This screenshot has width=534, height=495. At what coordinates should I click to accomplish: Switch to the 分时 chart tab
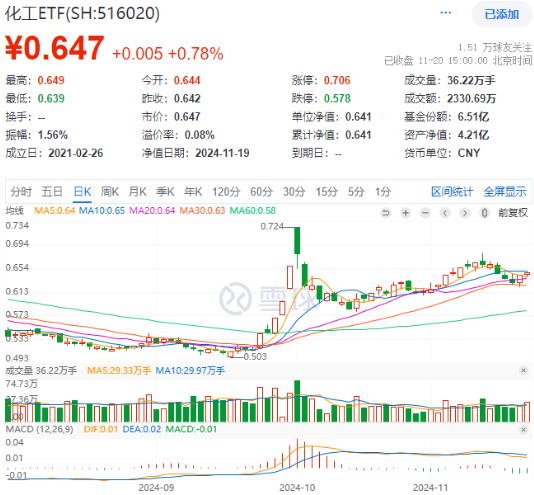click(21, 192)
